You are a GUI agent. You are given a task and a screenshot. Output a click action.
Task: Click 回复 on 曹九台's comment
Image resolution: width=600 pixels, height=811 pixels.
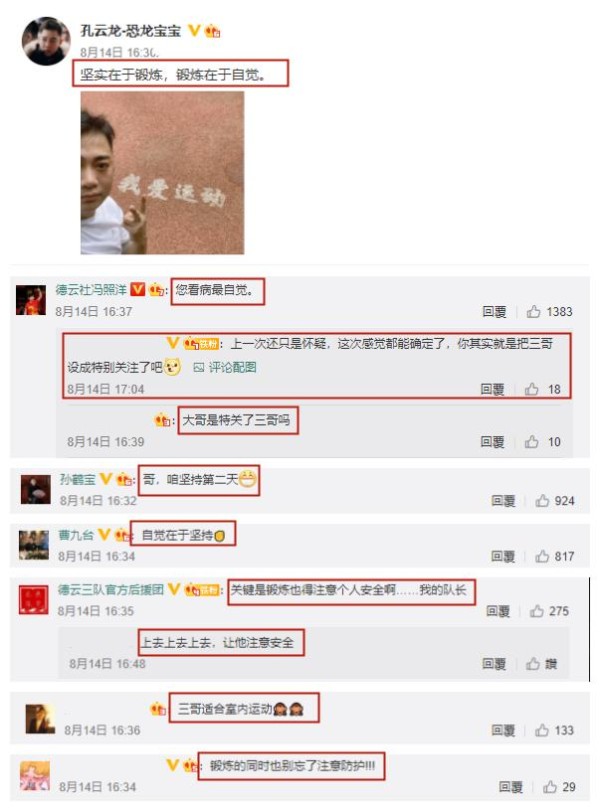click(x=503, y=556)
